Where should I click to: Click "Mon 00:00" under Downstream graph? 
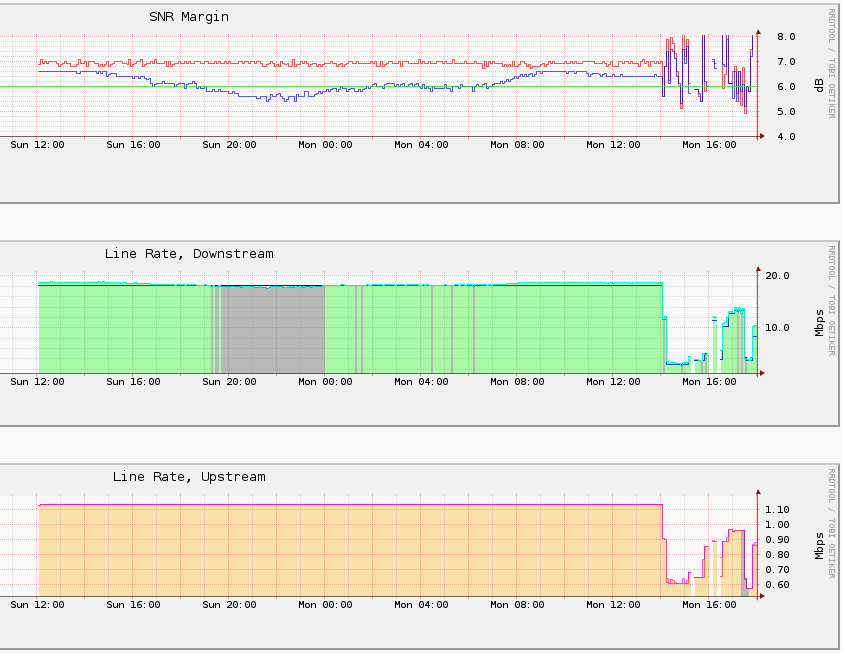325,382
